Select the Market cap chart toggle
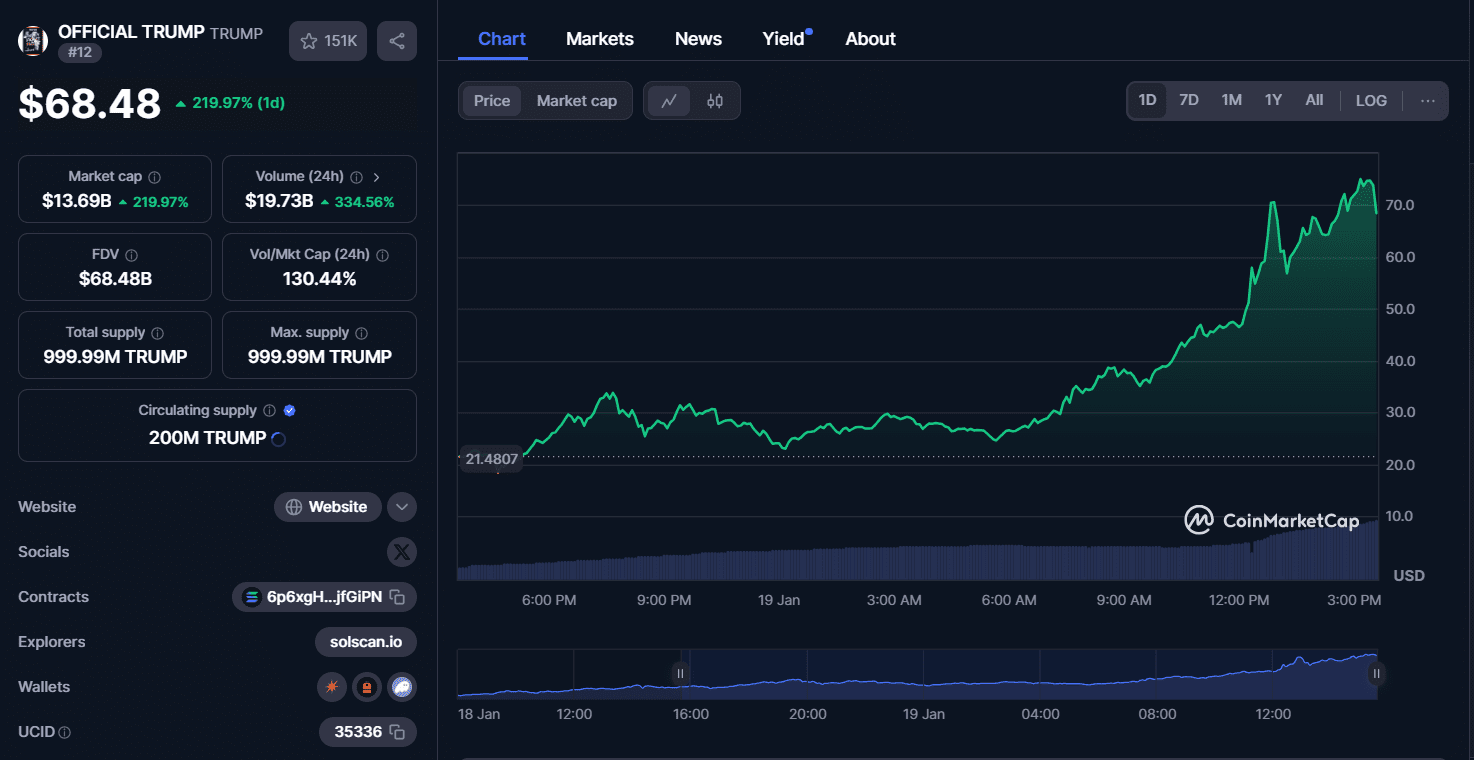 (577, 101)
